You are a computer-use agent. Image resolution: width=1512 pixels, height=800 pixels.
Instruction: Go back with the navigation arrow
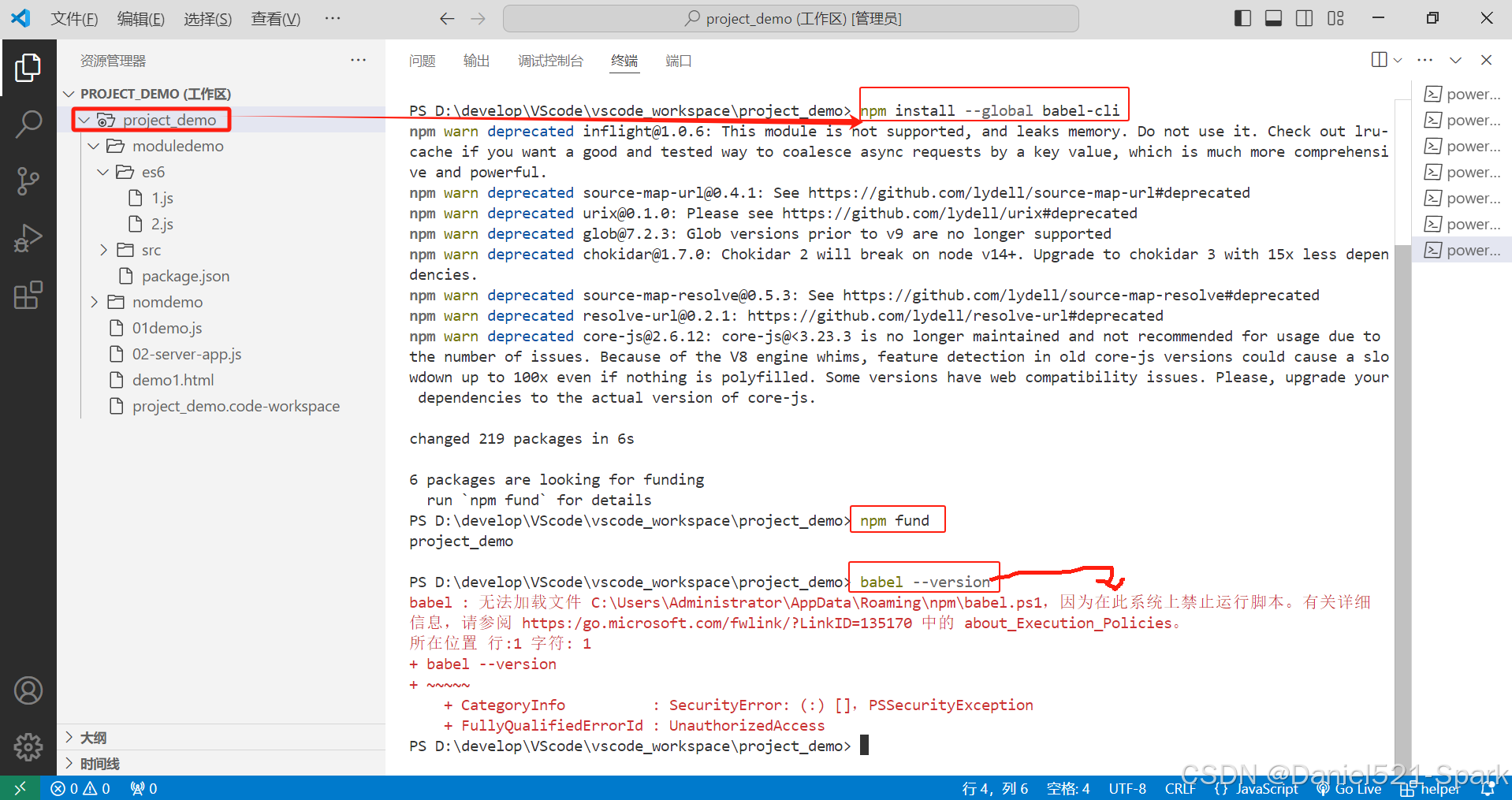click(x=447, y=18)
